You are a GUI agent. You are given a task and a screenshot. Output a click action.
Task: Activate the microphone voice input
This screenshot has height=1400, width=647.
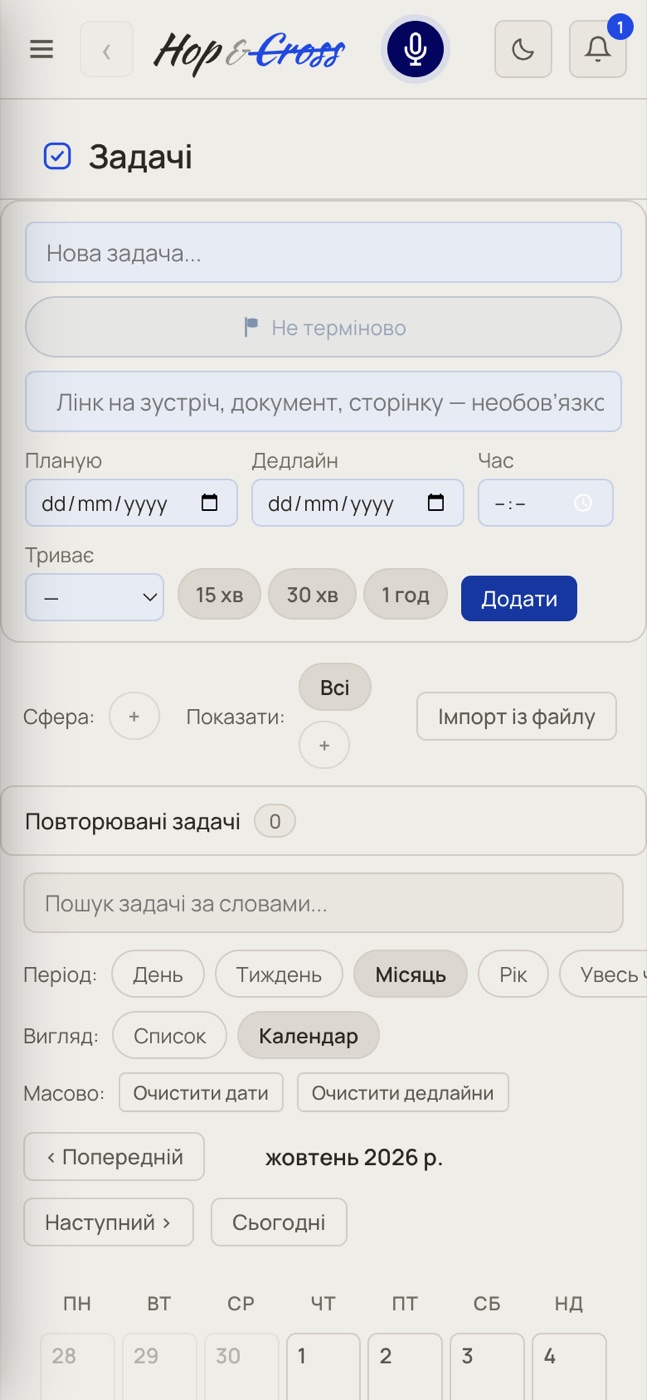point(416,49)
